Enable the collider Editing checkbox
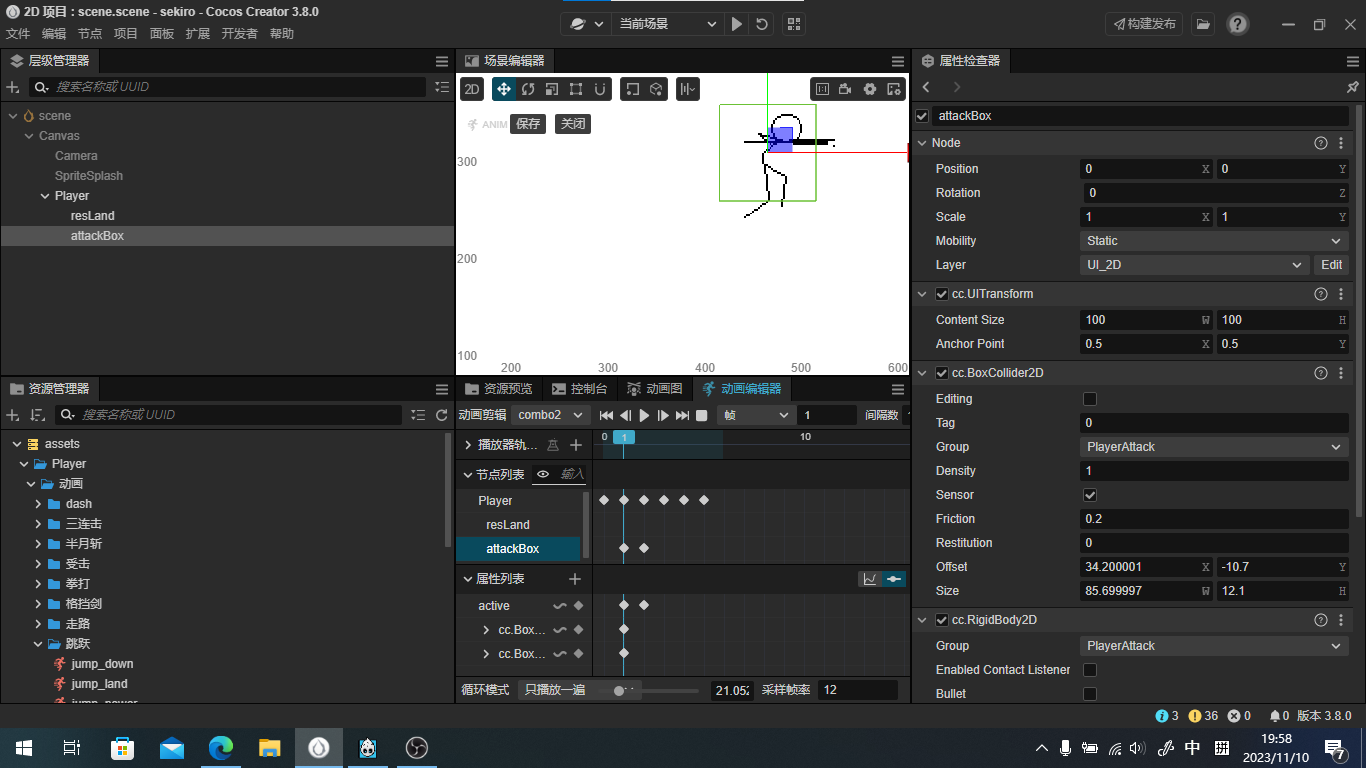Image resolution: width=1366 pixels, height=768 pixels. (1090, 399)
